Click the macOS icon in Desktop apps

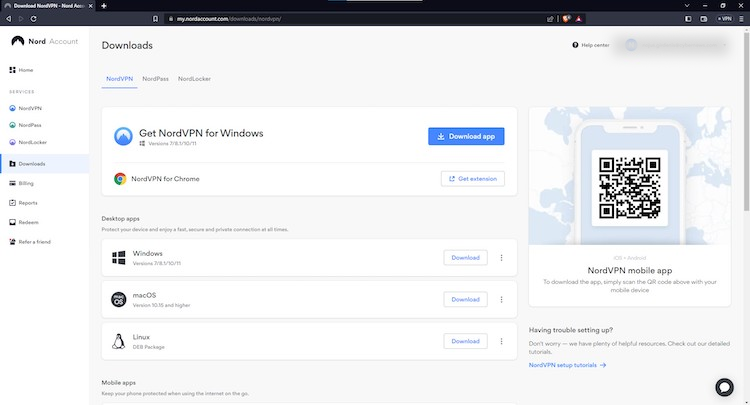click(119, 299)
